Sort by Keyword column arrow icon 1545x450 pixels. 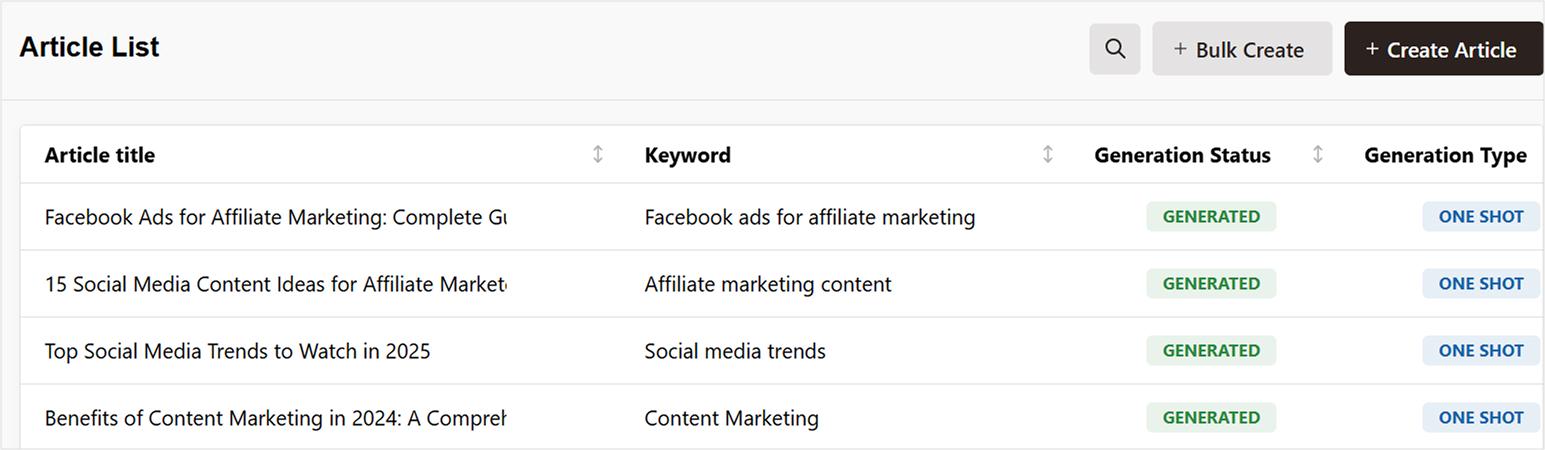pyautogui.click(x=1048, y=154)
